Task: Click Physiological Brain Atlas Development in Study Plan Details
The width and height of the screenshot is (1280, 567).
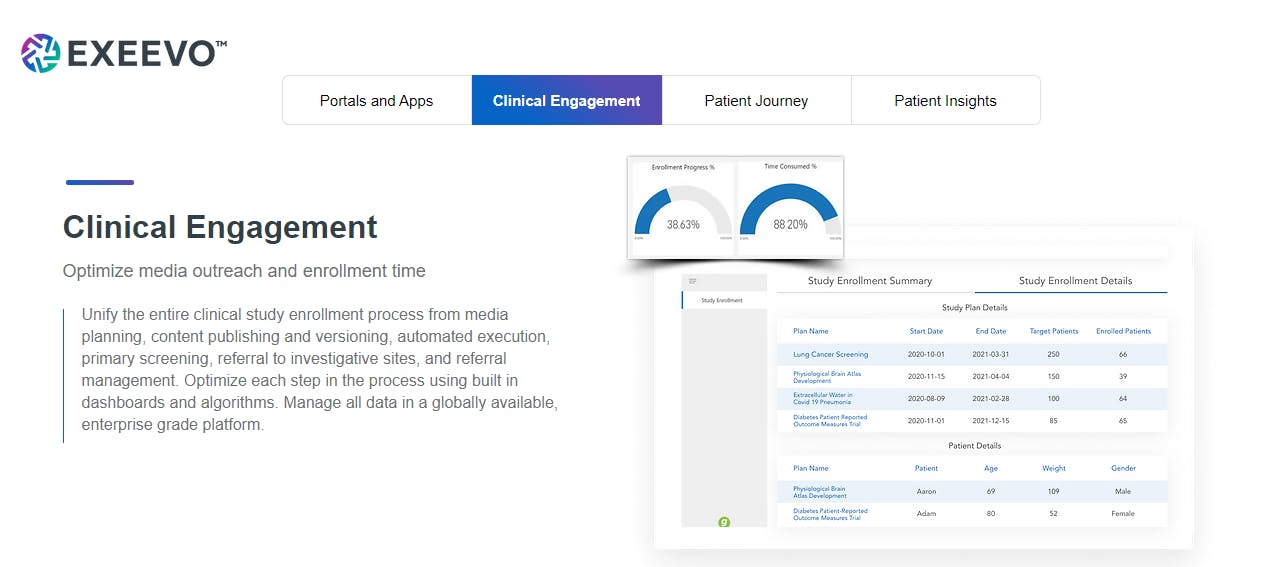Action: click(x=827, y=377)
